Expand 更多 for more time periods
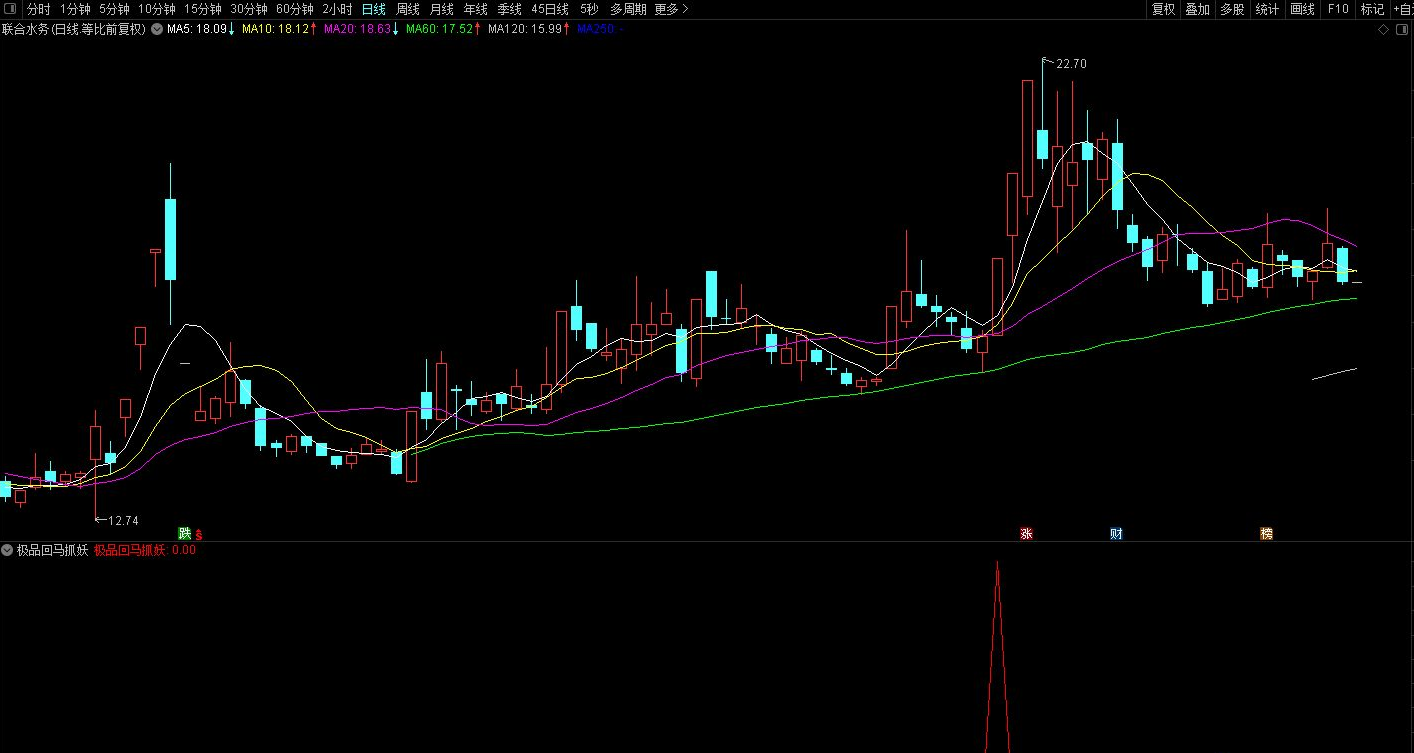Screen dimensions: 1414x753 (671, 9)
